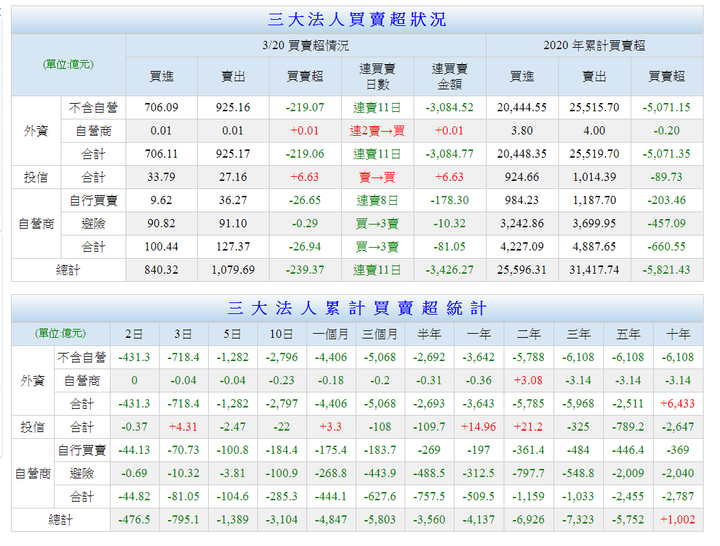Click the -797.7 hedging two-year value

(x=528, y=473)
